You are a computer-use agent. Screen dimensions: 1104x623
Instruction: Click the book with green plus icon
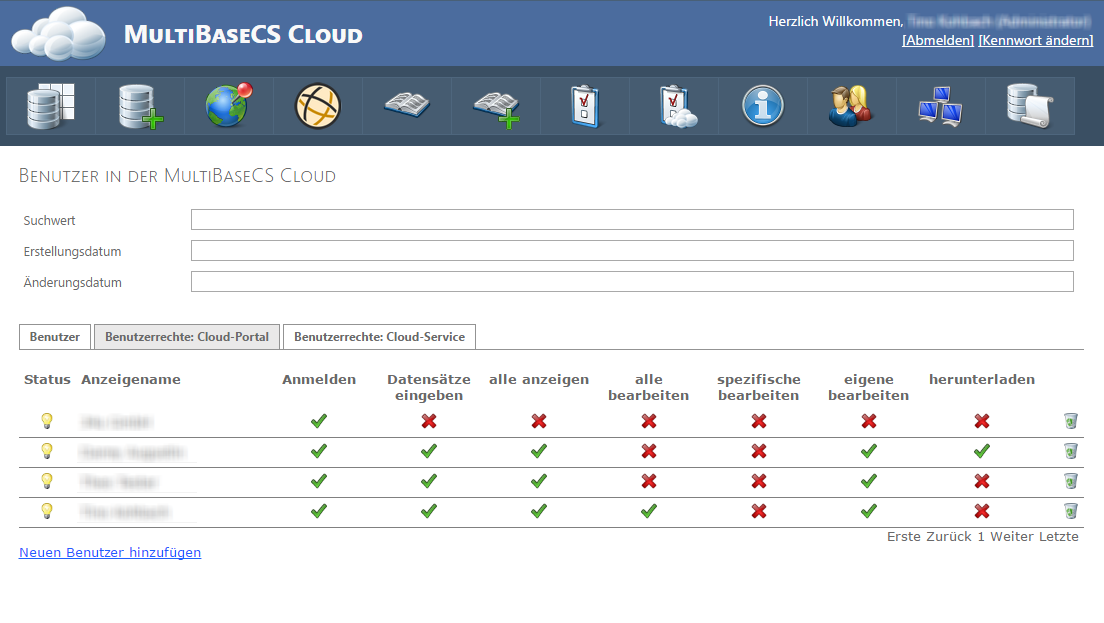(496, 109)
